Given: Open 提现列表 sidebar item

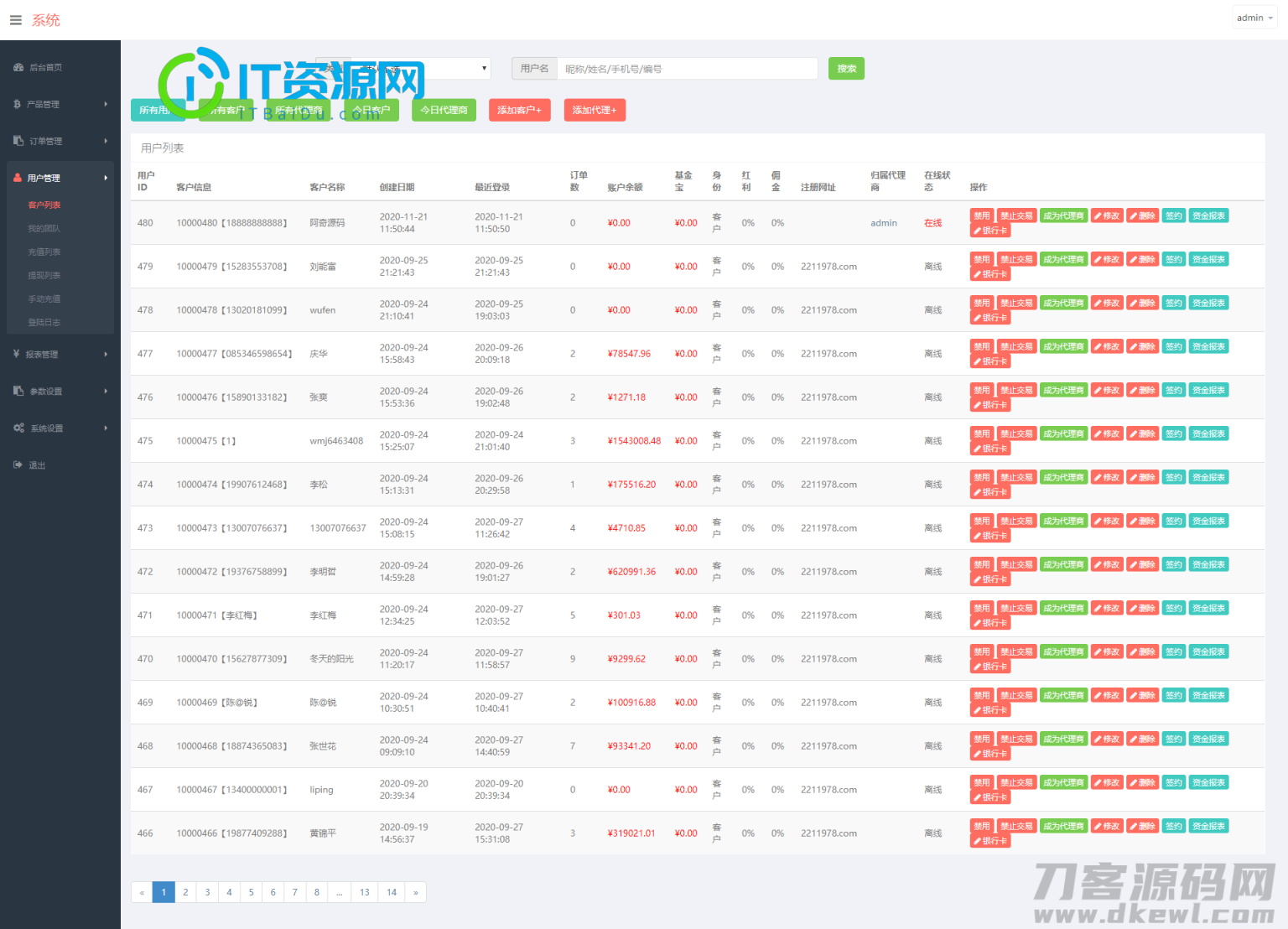Looking at the screenshot, I should click(x=44, y=275).
